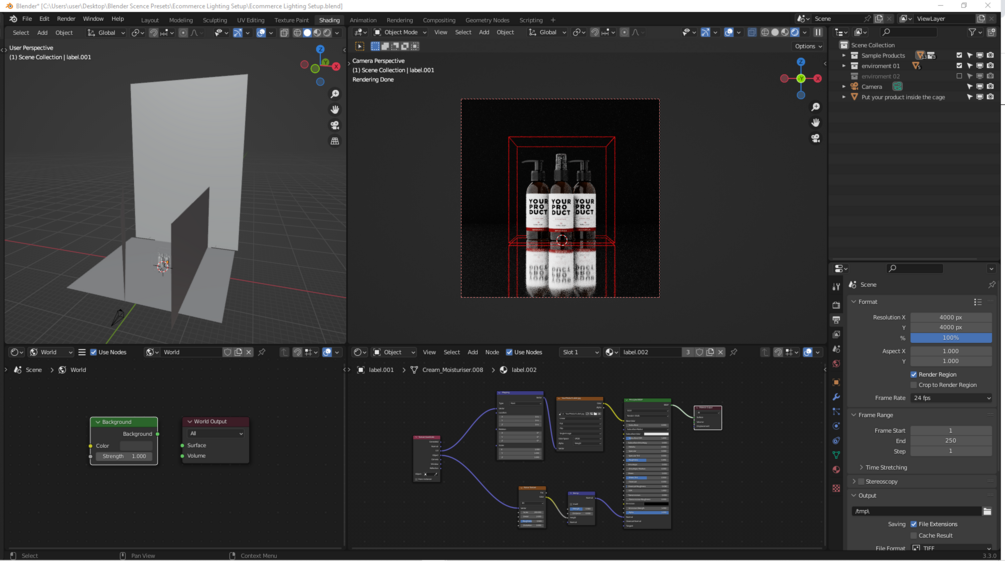
Task: Switch perspective/orthographic grid icon in left viewport
Action: (335, 141)
